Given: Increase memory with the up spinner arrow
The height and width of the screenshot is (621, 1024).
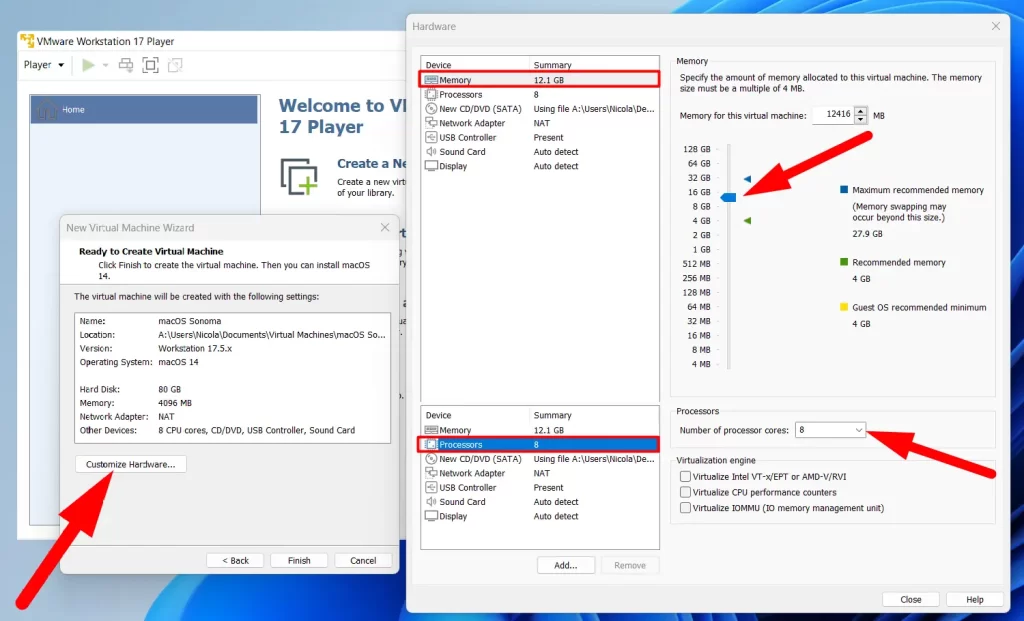Looking at the screenshot, I should (x=861, y=111).
